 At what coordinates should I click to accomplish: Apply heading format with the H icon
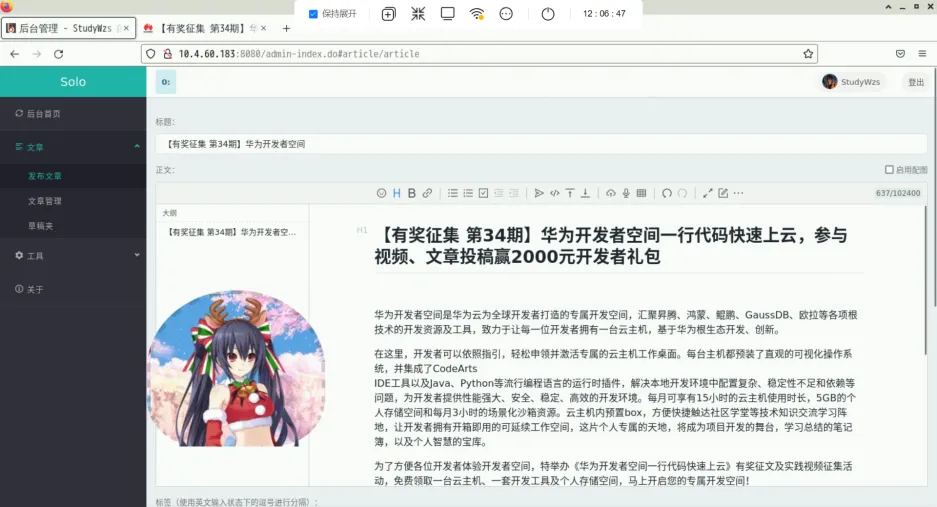click(397, 193)
